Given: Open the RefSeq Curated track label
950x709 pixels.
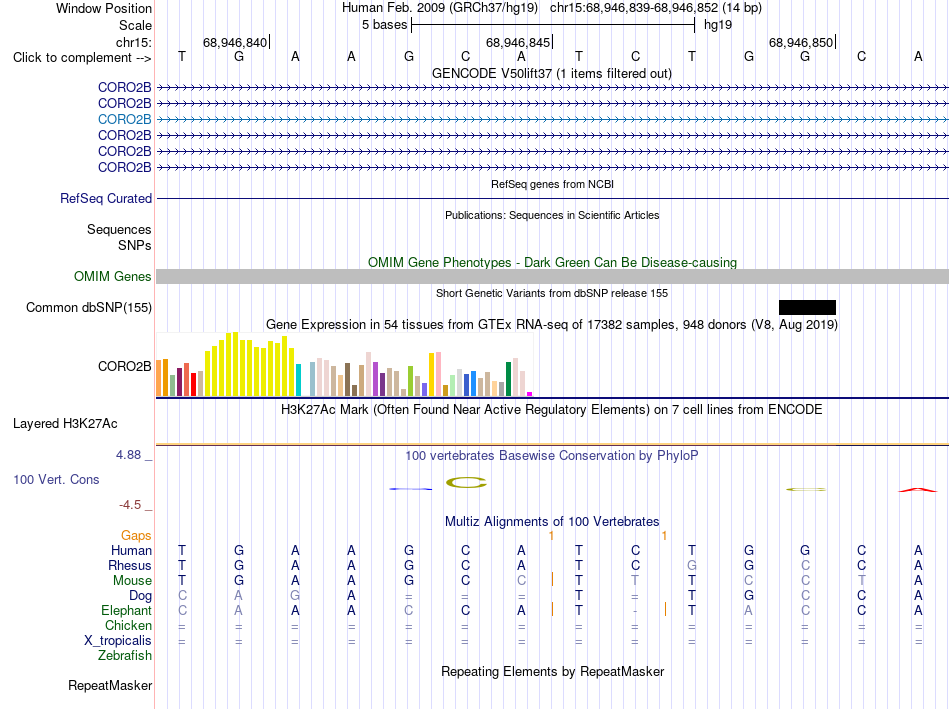Looking at the screenshot, I should 106,198.
